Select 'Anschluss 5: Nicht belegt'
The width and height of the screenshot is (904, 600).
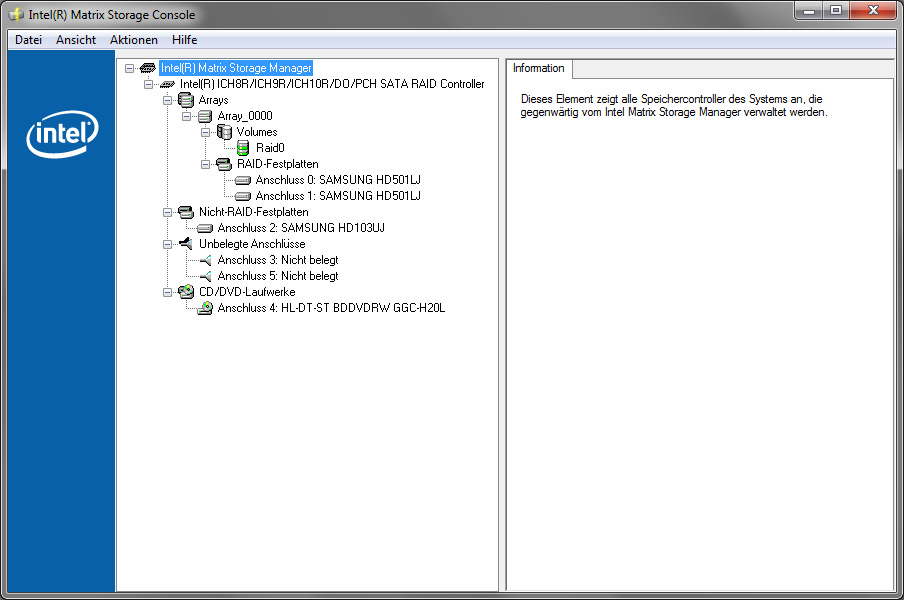coord(278,277)
